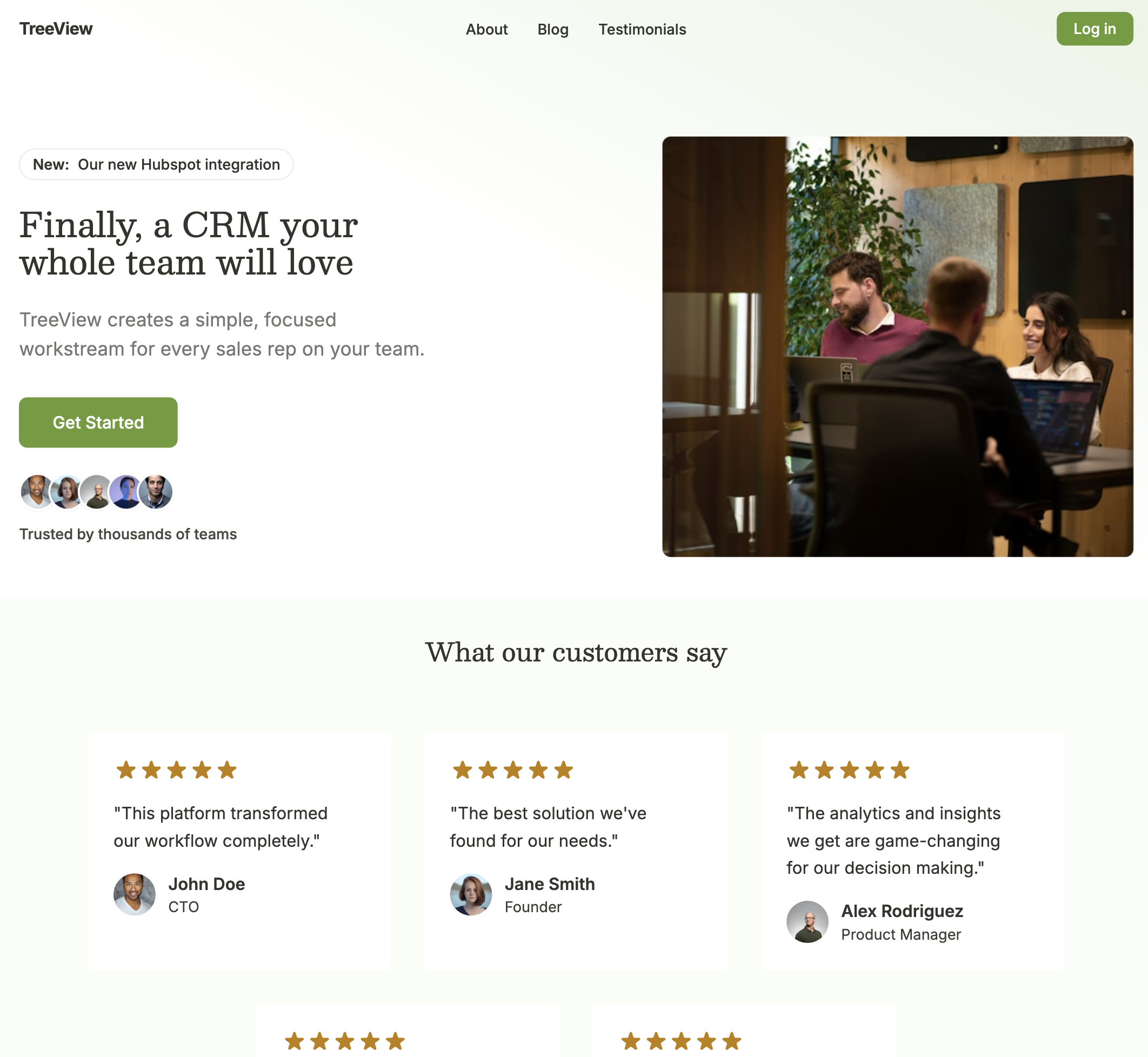Open the About page

coord(486,29)
